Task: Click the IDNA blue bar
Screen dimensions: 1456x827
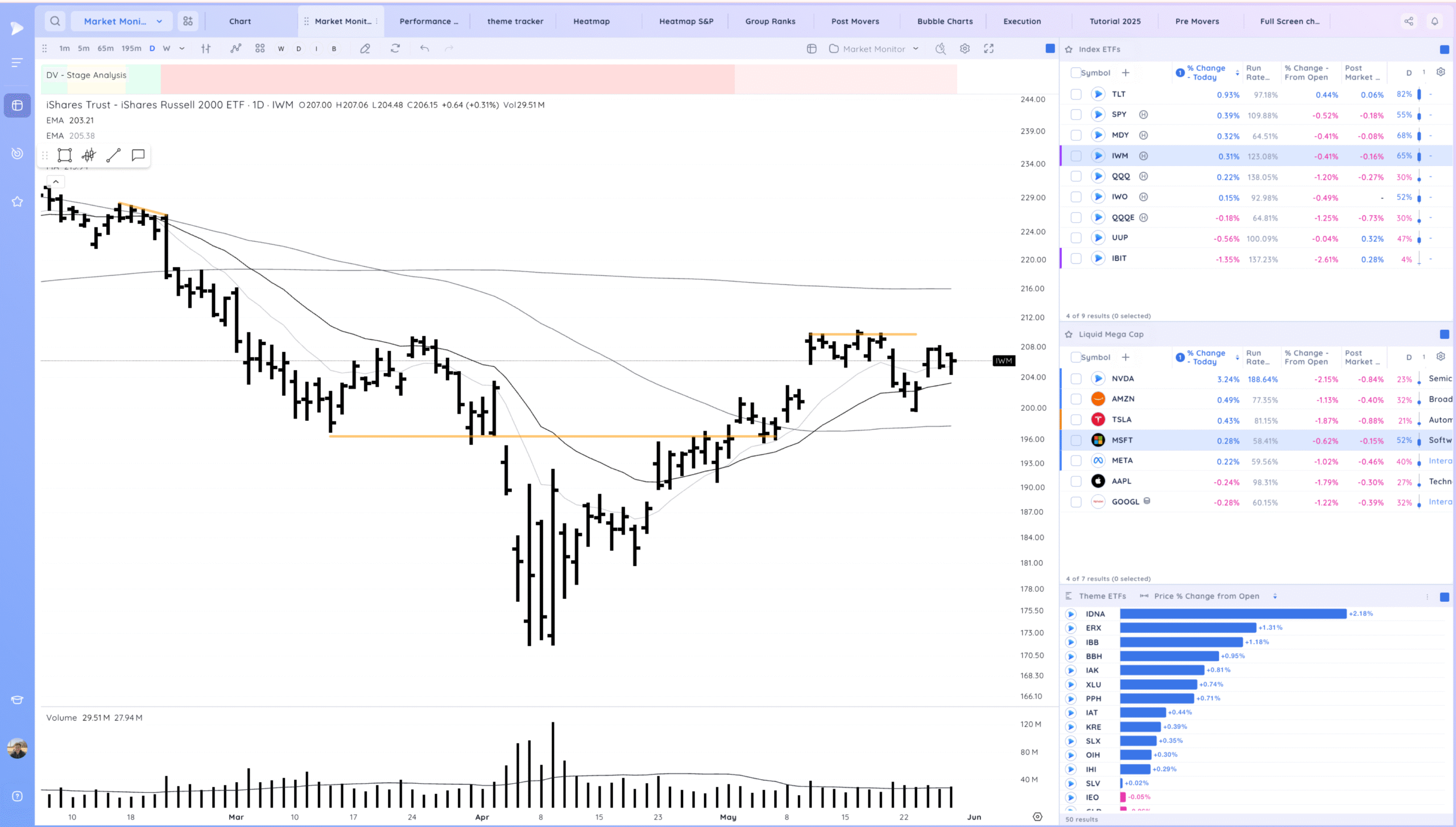Action: tap(1232, 614)
